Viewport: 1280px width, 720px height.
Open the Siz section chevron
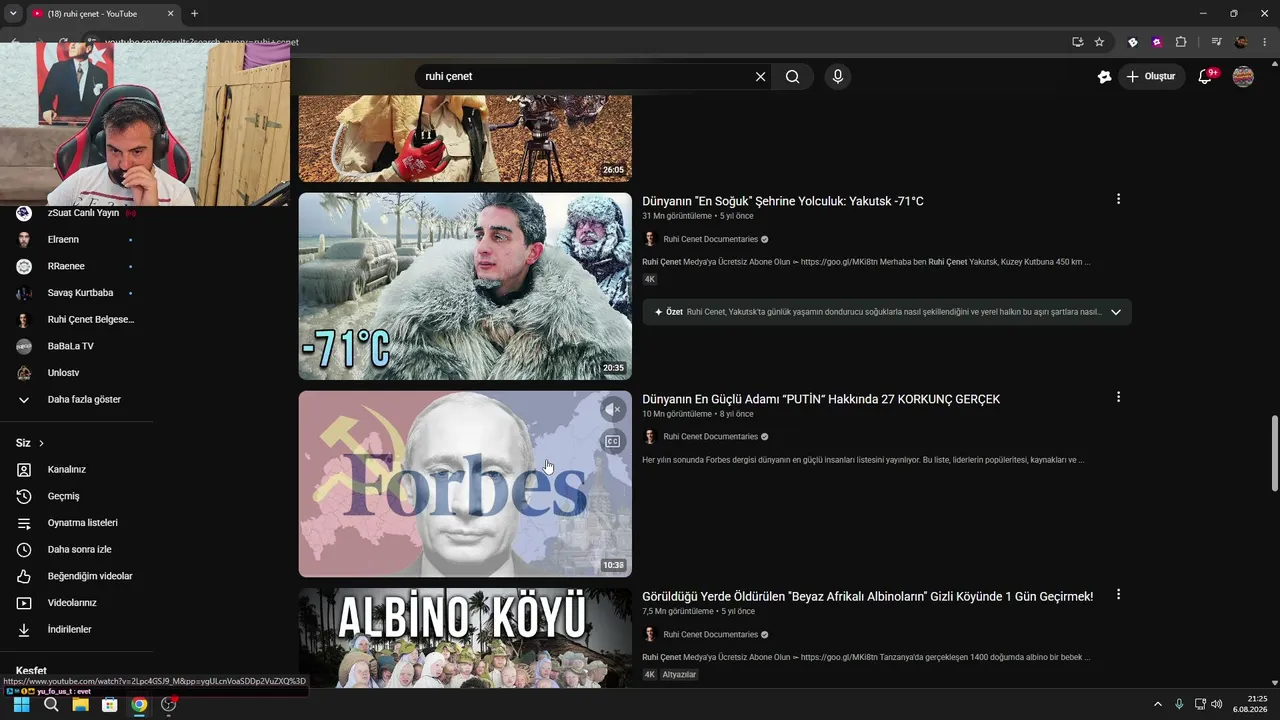[41, 443]
